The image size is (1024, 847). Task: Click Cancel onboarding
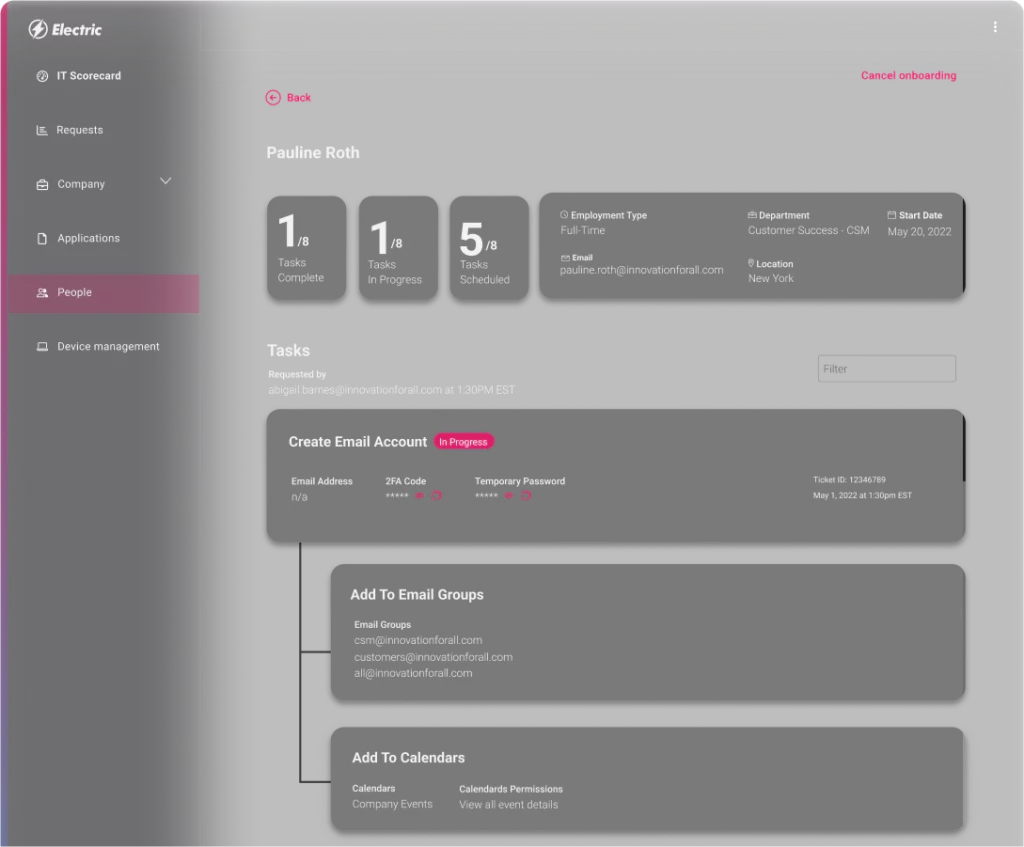pos(908,75)
